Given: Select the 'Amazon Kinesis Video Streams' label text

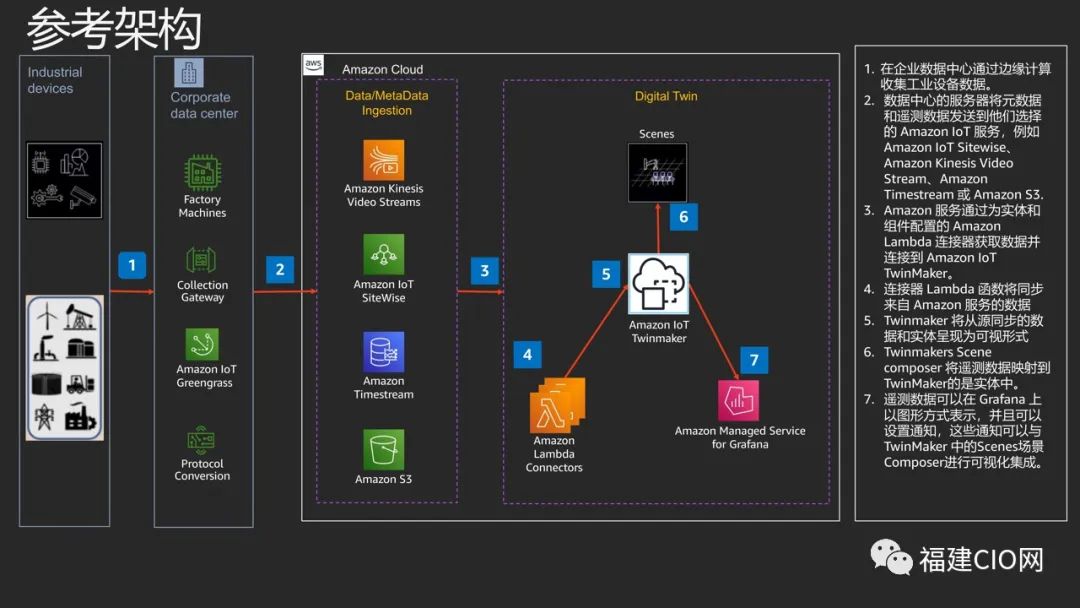Looking at the screenshot, I should 384,195.
